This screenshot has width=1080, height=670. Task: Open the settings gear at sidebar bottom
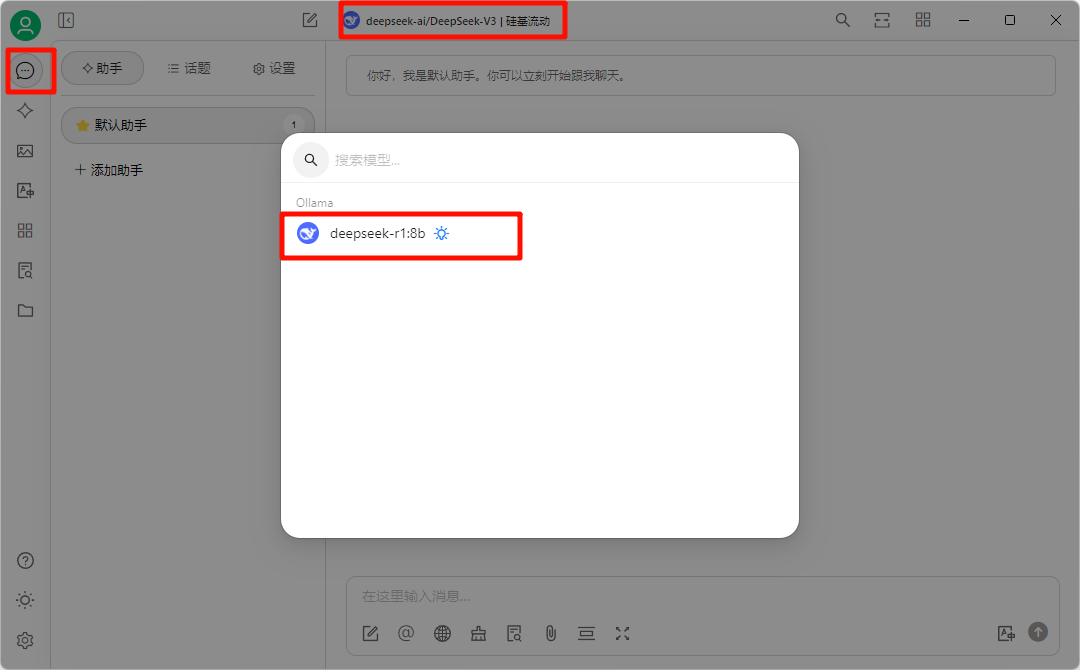(x=25, y=640)
